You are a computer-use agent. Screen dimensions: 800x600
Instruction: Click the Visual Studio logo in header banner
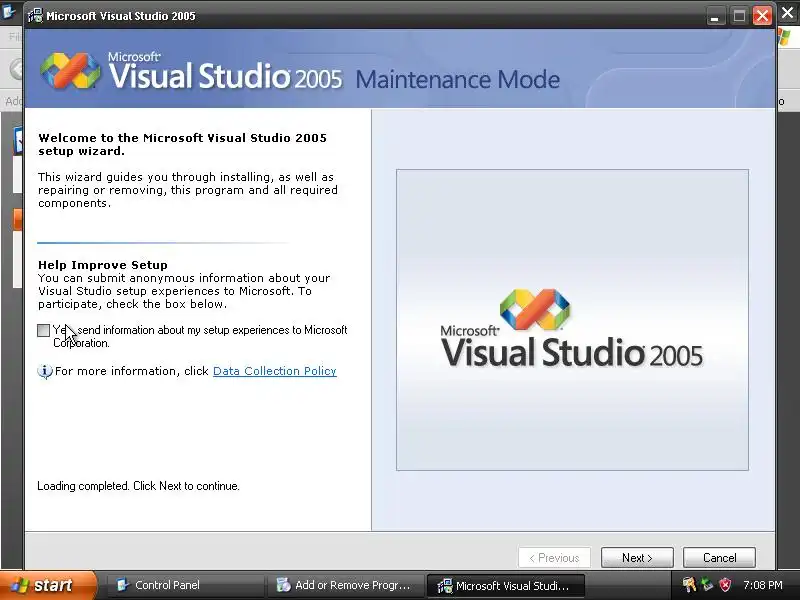(x=70, y=71)
